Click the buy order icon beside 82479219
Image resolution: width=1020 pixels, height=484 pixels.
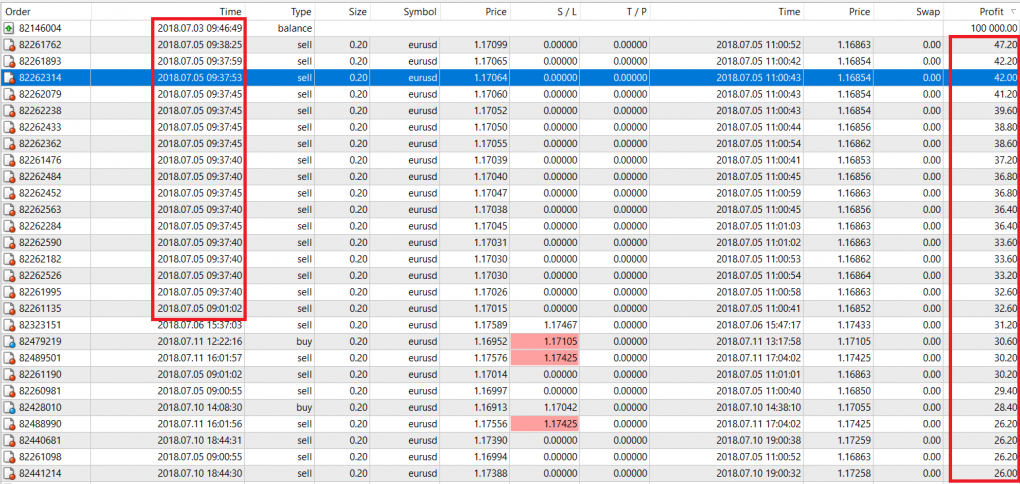click(x=8, y=341)
